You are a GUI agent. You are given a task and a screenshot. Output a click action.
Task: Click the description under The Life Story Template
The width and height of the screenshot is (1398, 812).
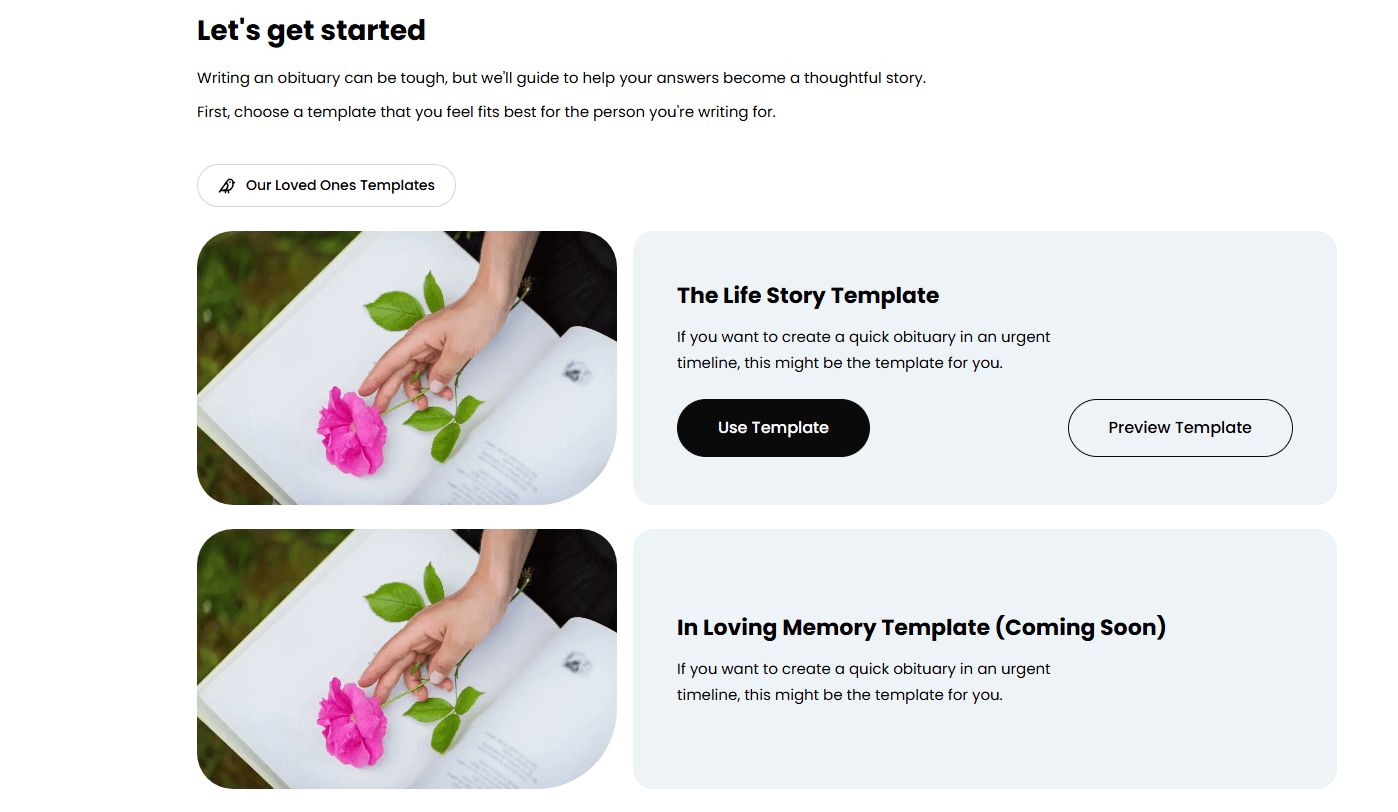click(864, 350)
